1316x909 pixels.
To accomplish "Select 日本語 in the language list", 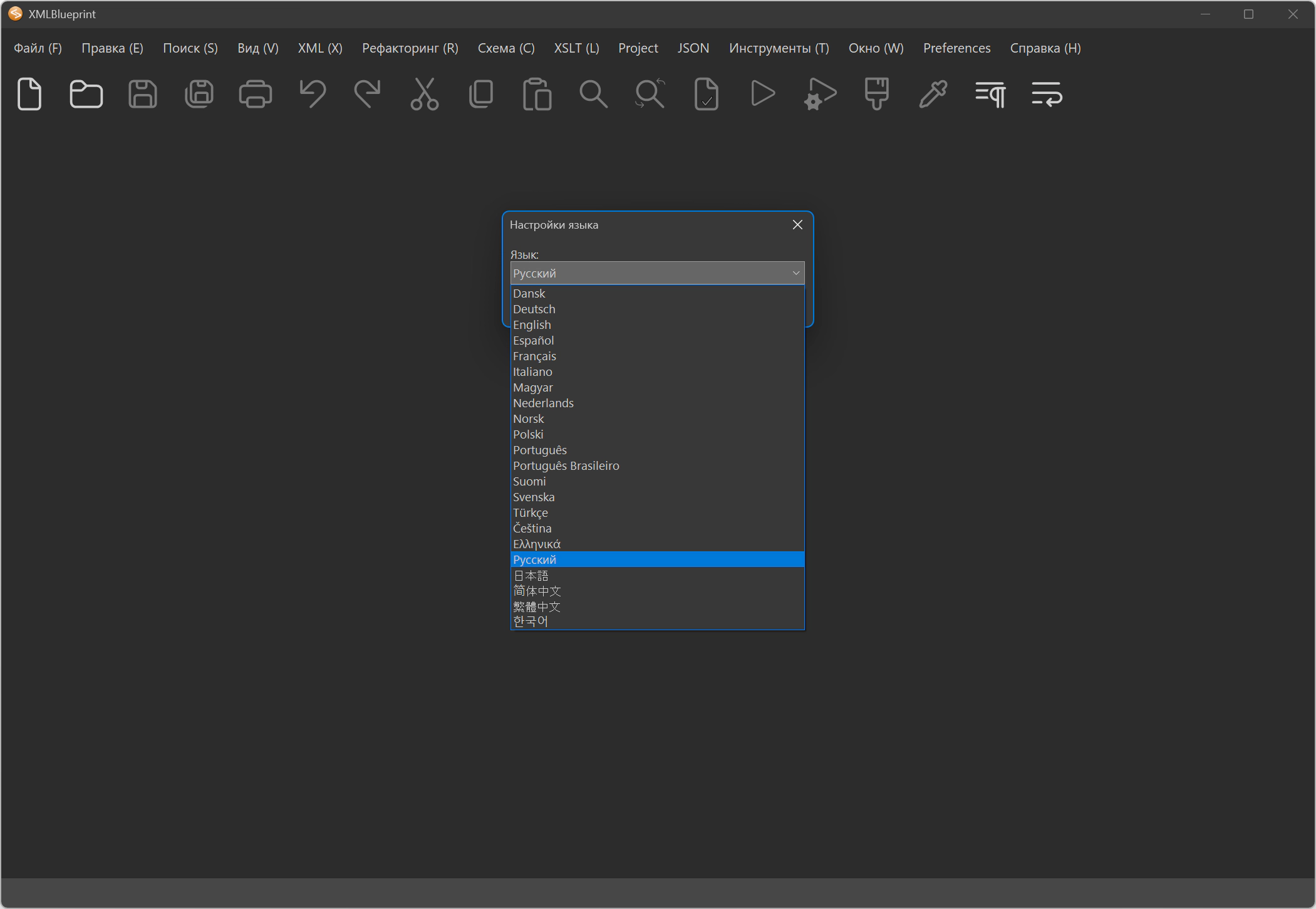I will tap(657, 575).
